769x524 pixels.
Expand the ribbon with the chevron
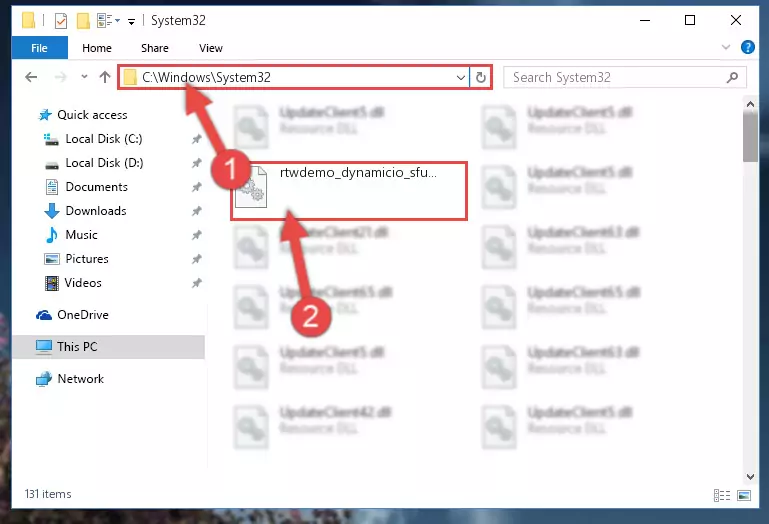[x=725, y=47]
